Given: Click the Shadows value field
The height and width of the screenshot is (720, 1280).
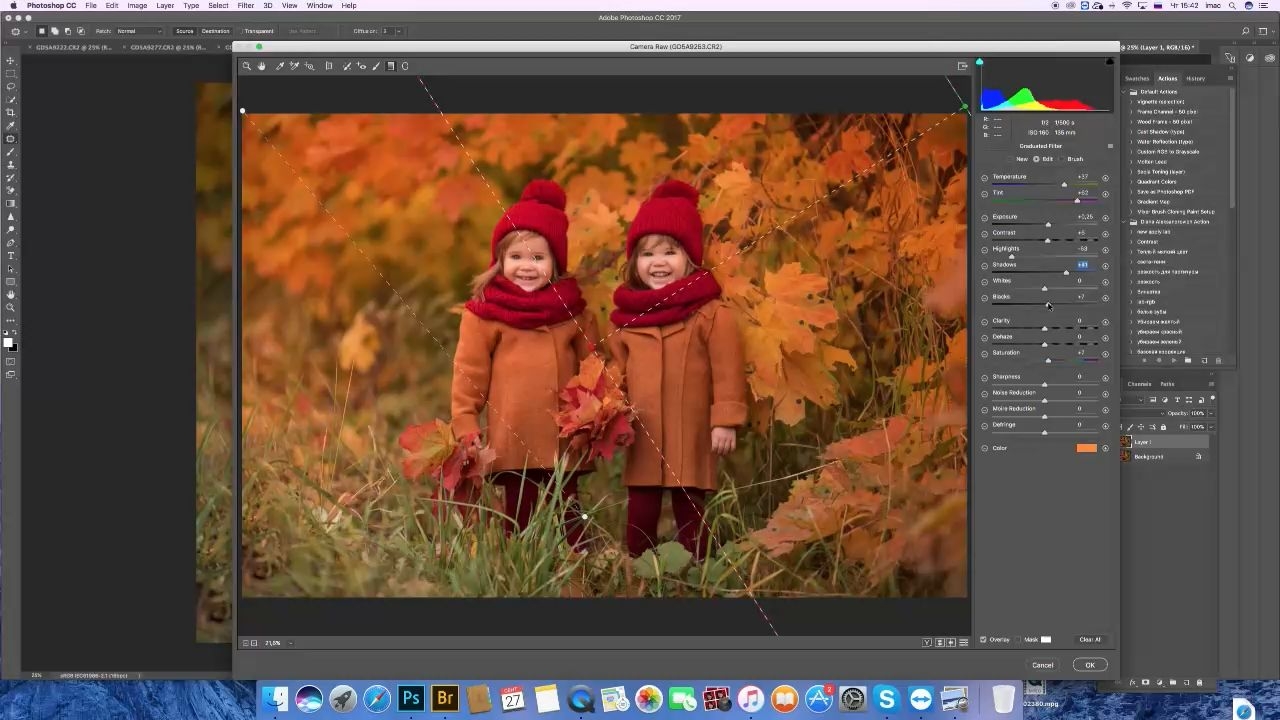Looking at the screenshot, I should pyautogui.click(x=1082, y=265).
